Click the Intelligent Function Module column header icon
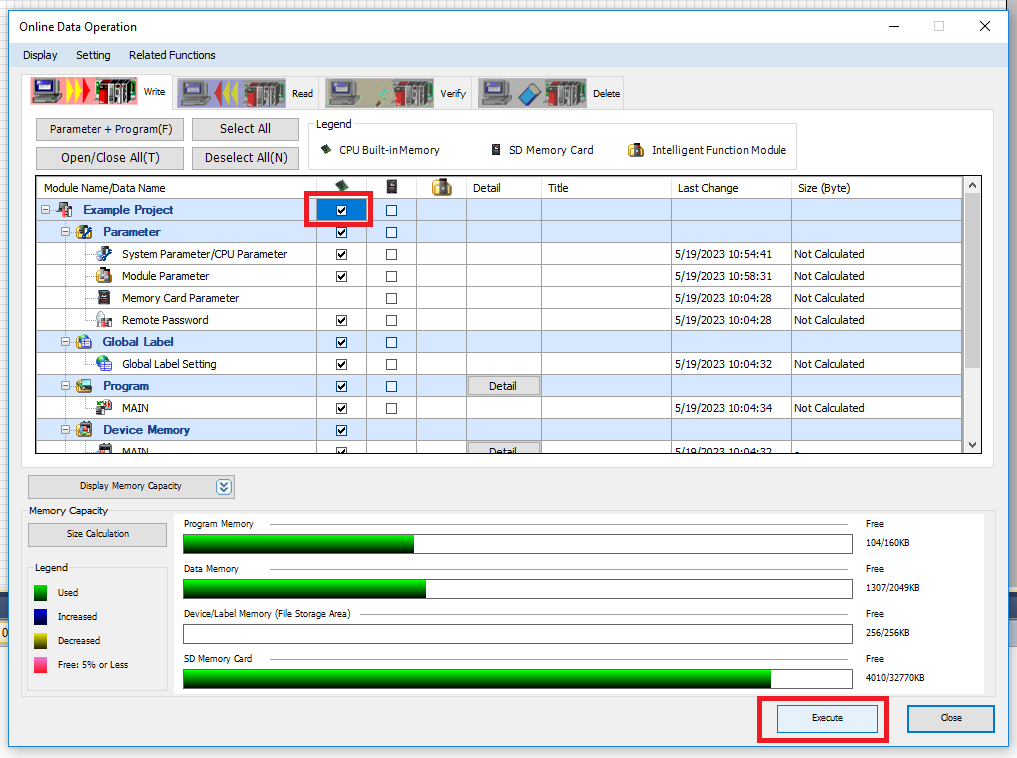 pos(441,187)
